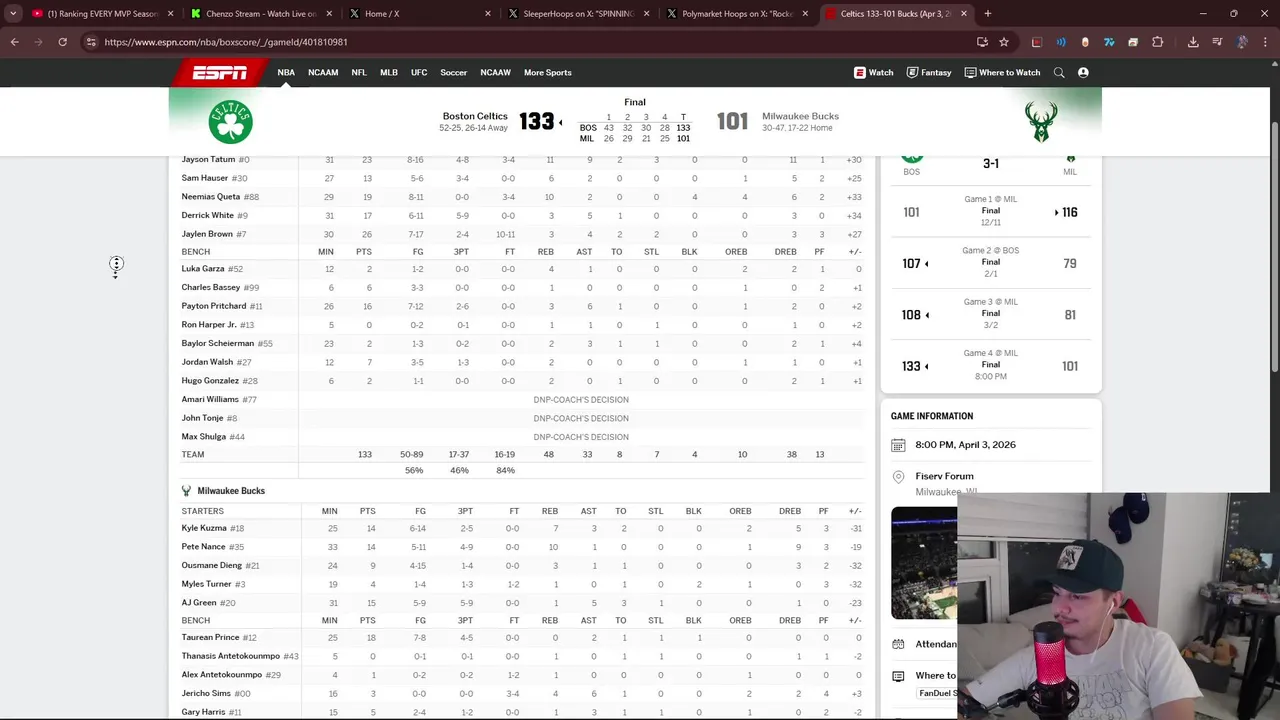Reload the ESPN page
Screen dimensions: 1280x720
(x=62, y=42)
